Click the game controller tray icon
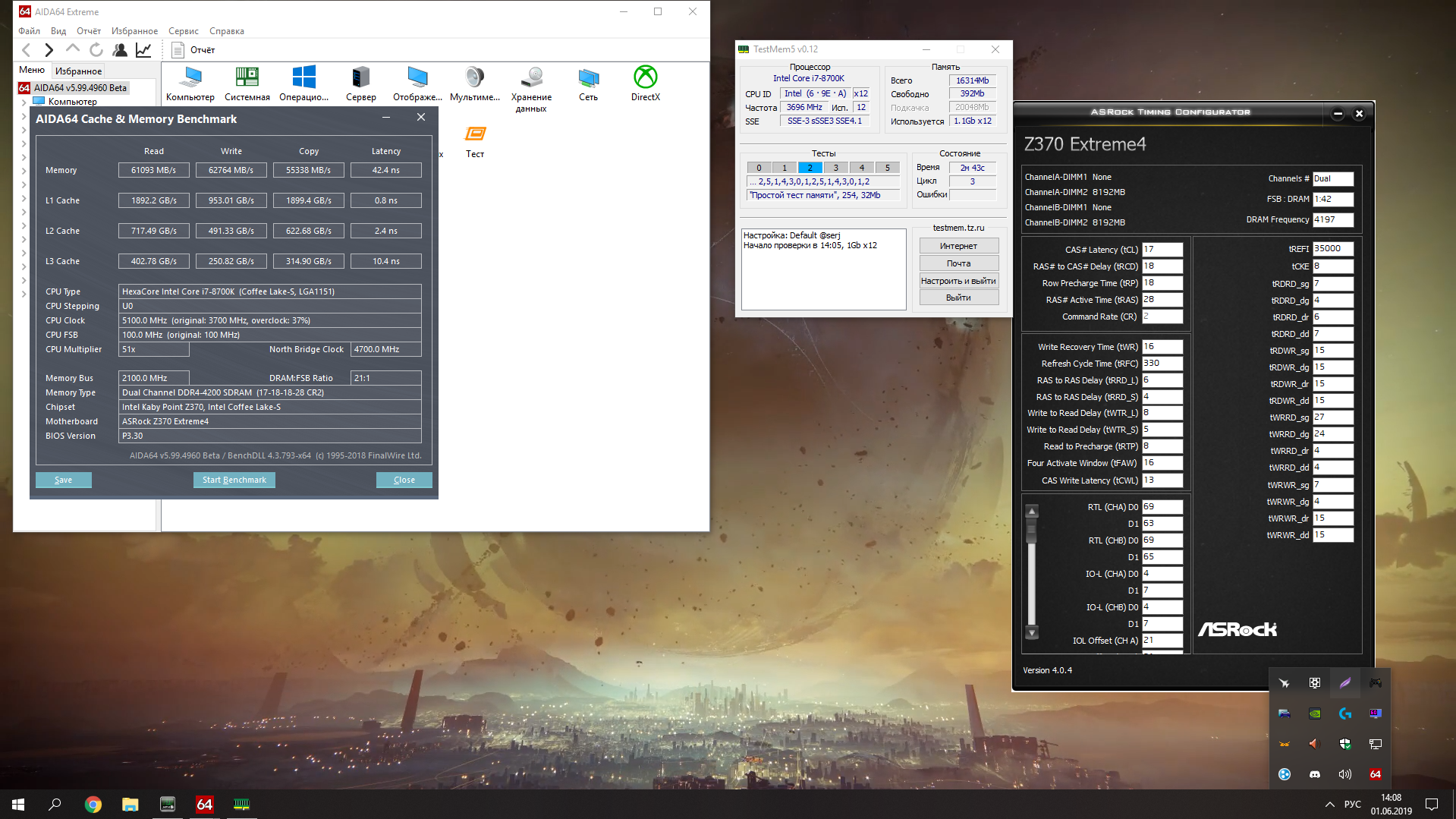The image size is (1456, 819). 1376,683
